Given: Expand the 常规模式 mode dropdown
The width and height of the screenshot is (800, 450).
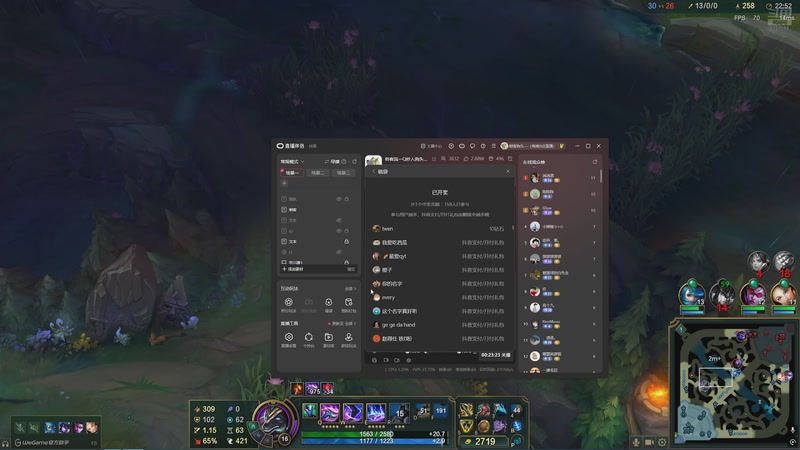Looking at the screenshot, I should pyautogui.click(x=292, y=162).
